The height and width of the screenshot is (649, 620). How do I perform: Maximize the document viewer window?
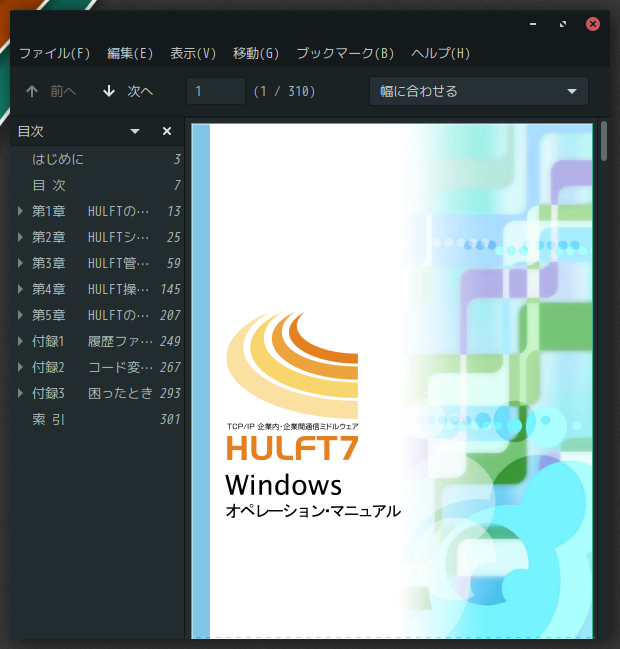(x=563, y=24)
